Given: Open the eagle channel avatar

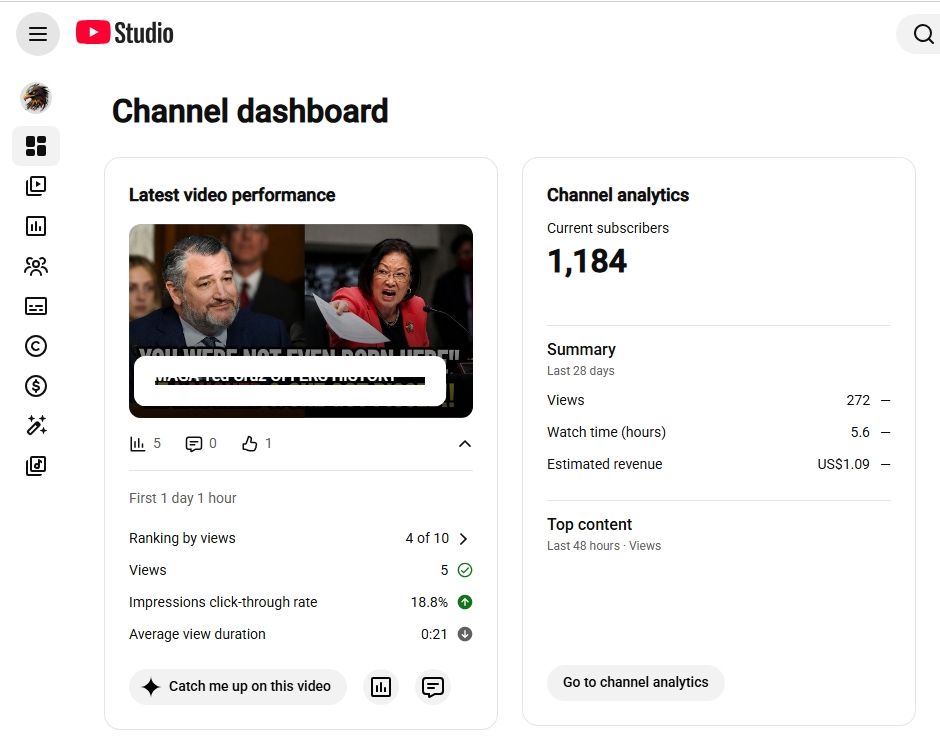Looking at the screenshot, I should [36, 98].
